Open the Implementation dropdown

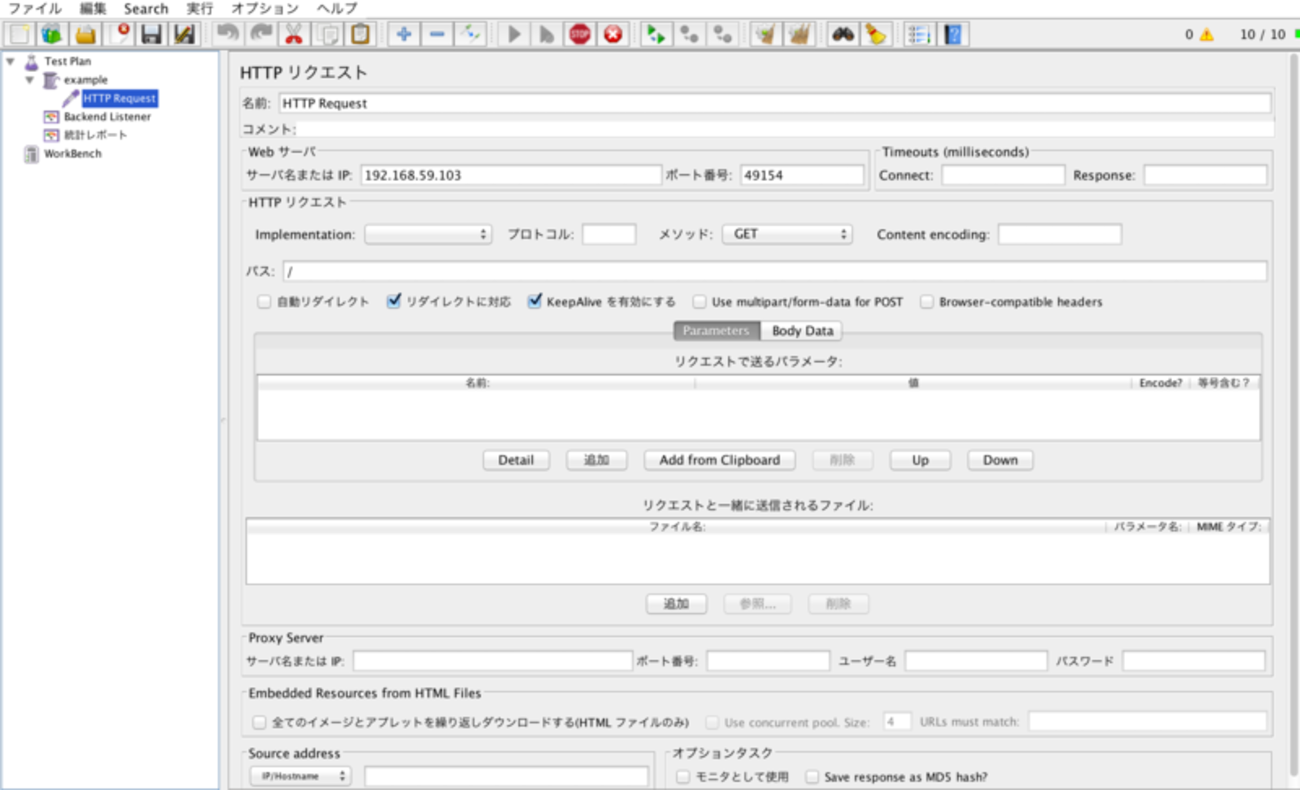(428, 234)
